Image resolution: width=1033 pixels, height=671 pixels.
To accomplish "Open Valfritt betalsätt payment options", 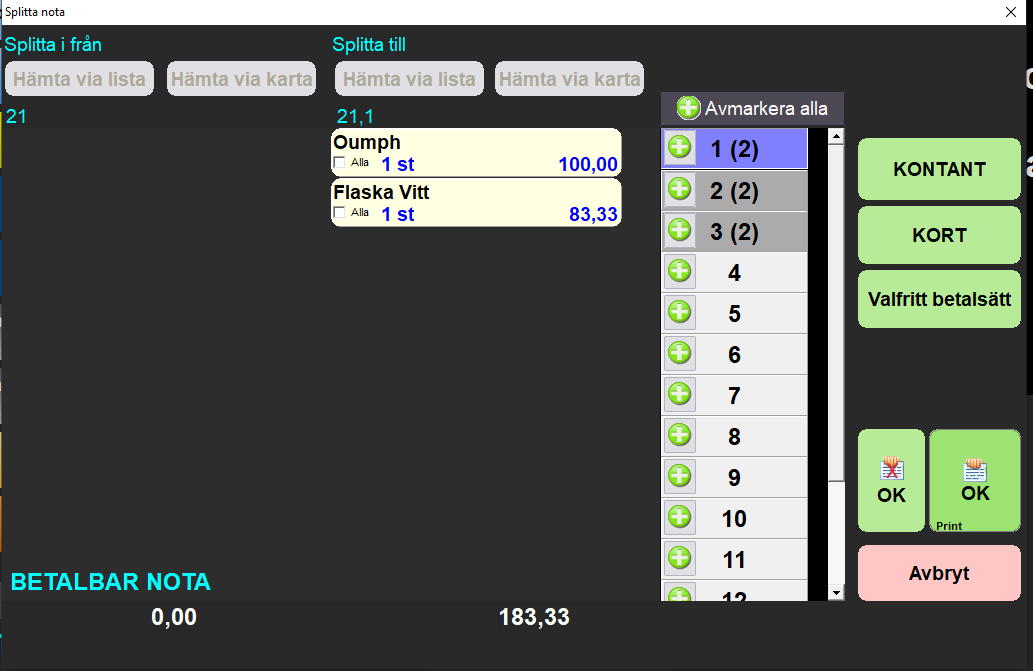I will 939,299.
